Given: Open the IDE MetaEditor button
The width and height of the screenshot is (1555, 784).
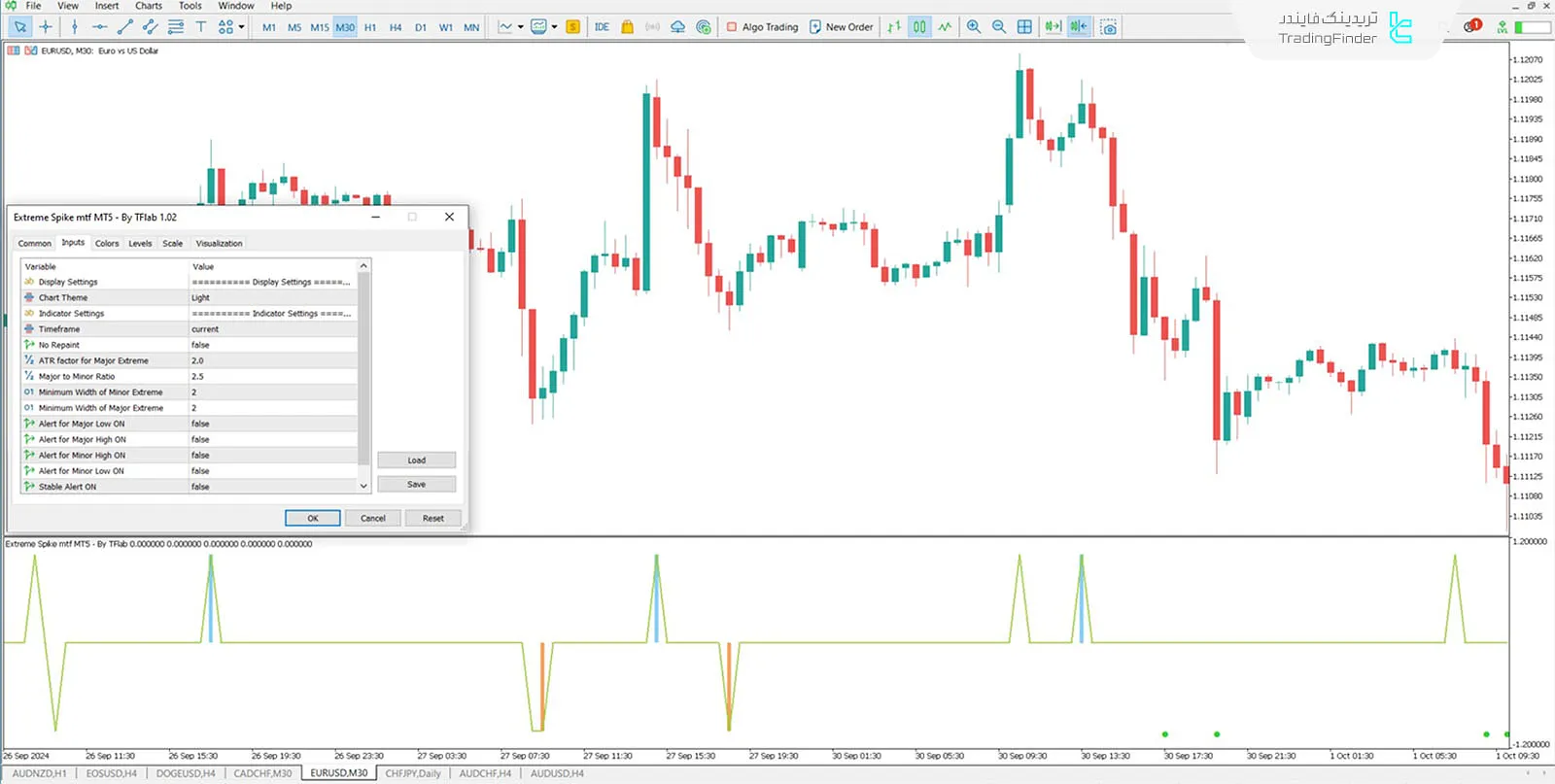Looking at the screenshot, I should [602, 27].
